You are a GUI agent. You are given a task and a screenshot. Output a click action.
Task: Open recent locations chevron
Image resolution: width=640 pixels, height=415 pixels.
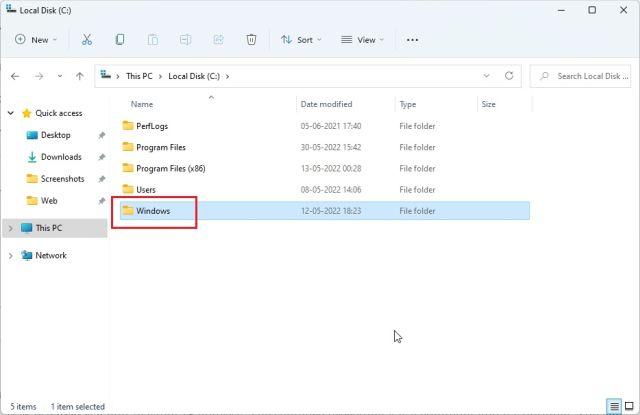tap(60, 76)
